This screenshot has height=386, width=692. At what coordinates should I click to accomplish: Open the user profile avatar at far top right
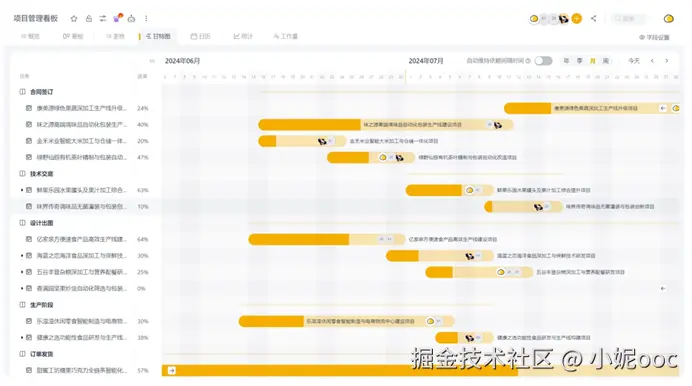[669, 19]
